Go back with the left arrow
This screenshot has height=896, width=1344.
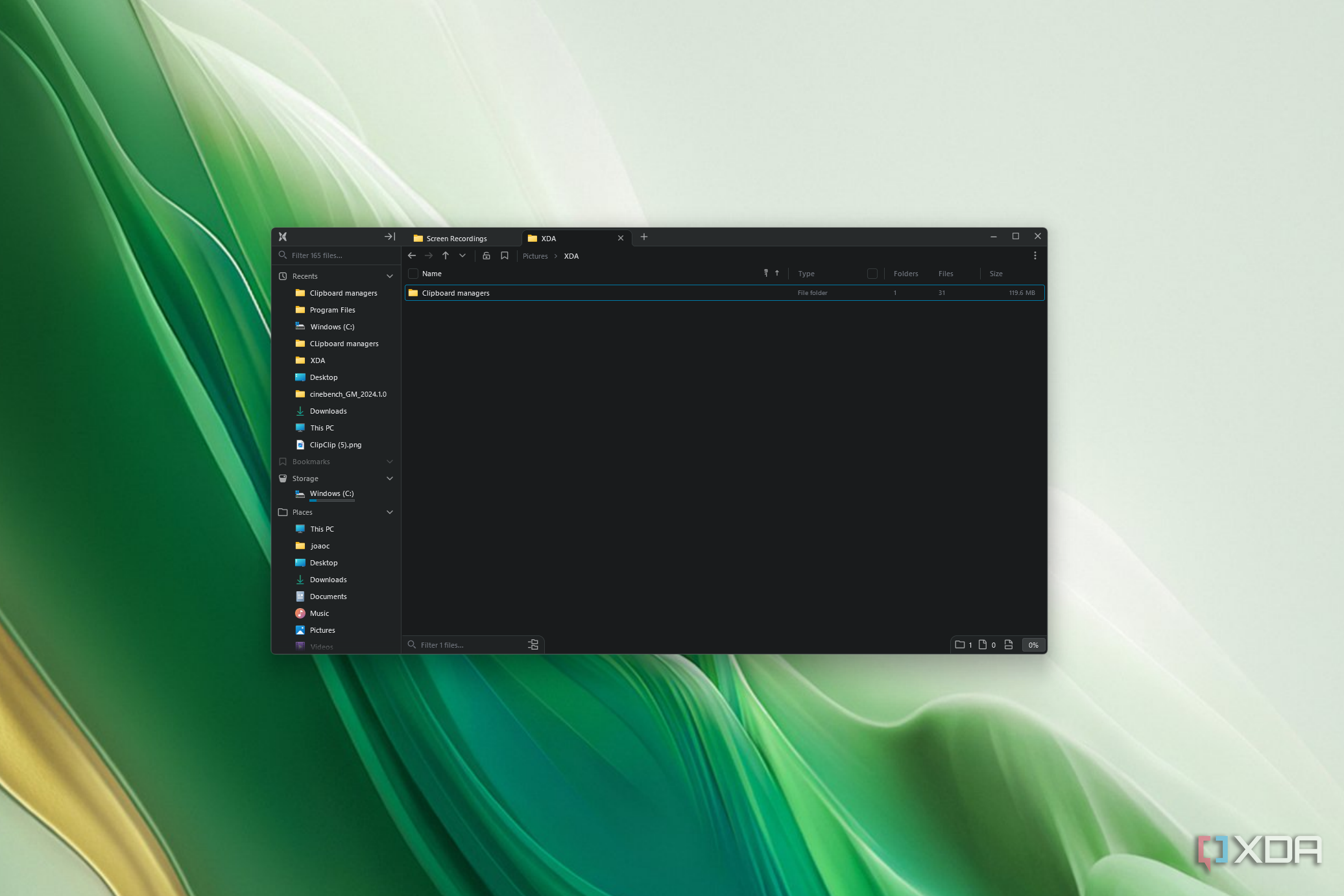tap(412, 255)
